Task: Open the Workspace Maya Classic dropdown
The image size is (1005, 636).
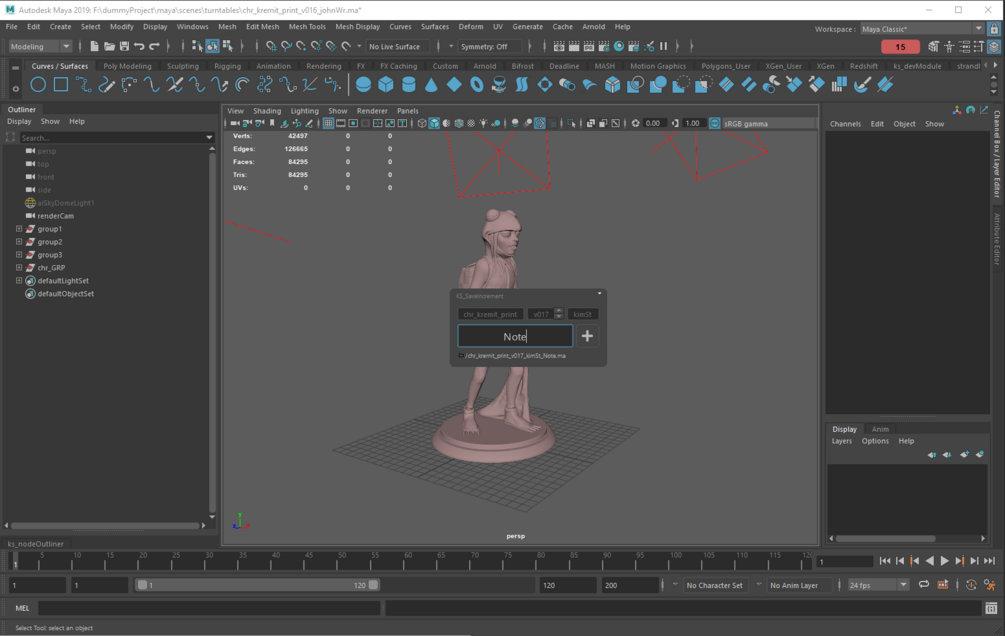Action: pos(921,29)
